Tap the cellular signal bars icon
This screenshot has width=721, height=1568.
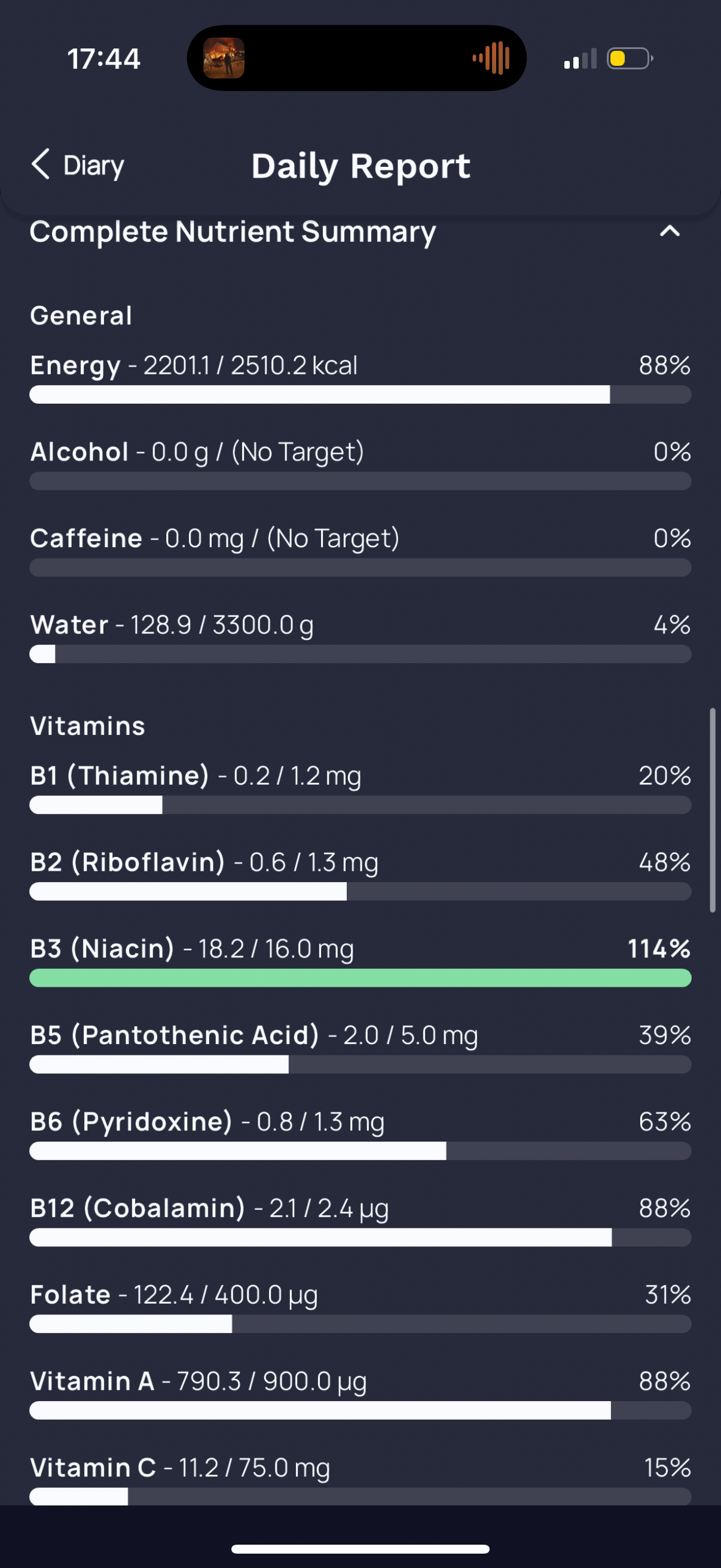pyautogui.click(x=580, y=59)
